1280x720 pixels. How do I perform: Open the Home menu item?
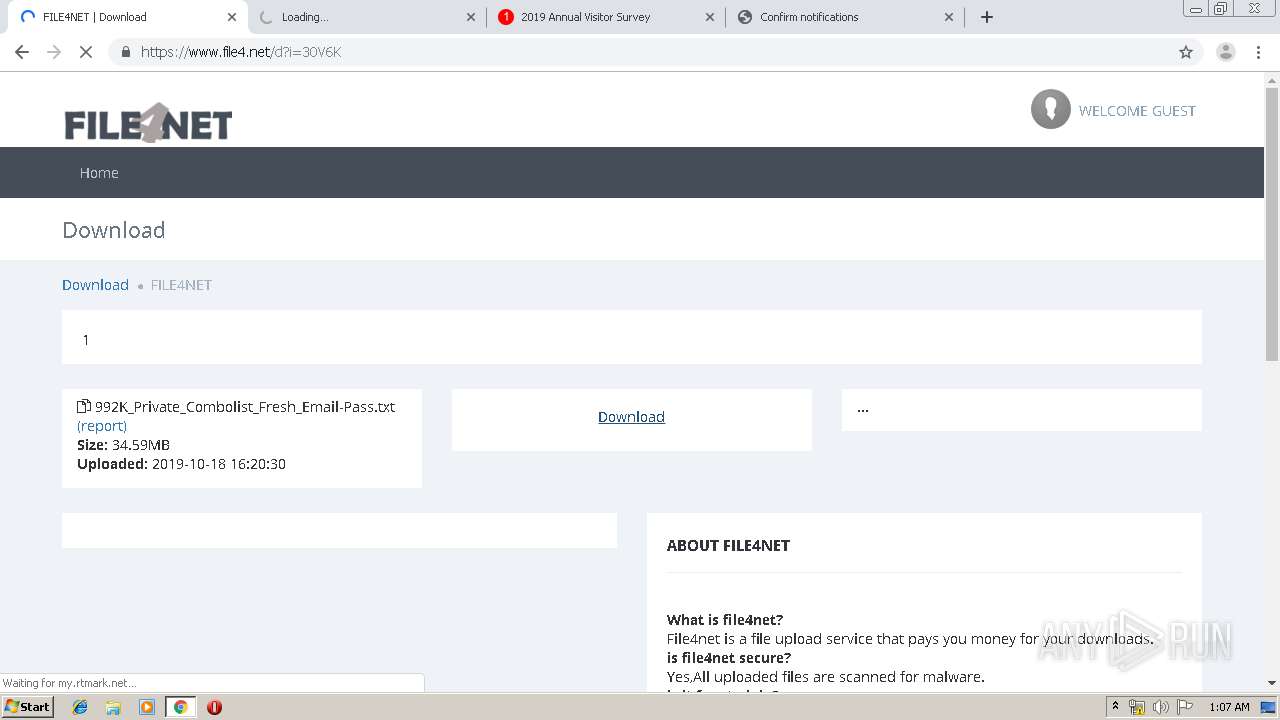point(99,173)
